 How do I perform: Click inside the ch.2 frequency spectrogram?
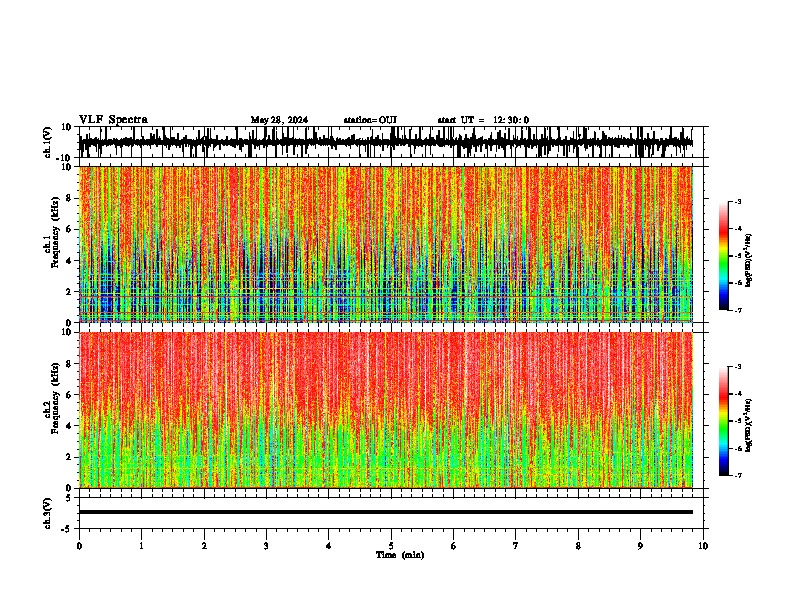pyautogui.click(x=386, y=410)
